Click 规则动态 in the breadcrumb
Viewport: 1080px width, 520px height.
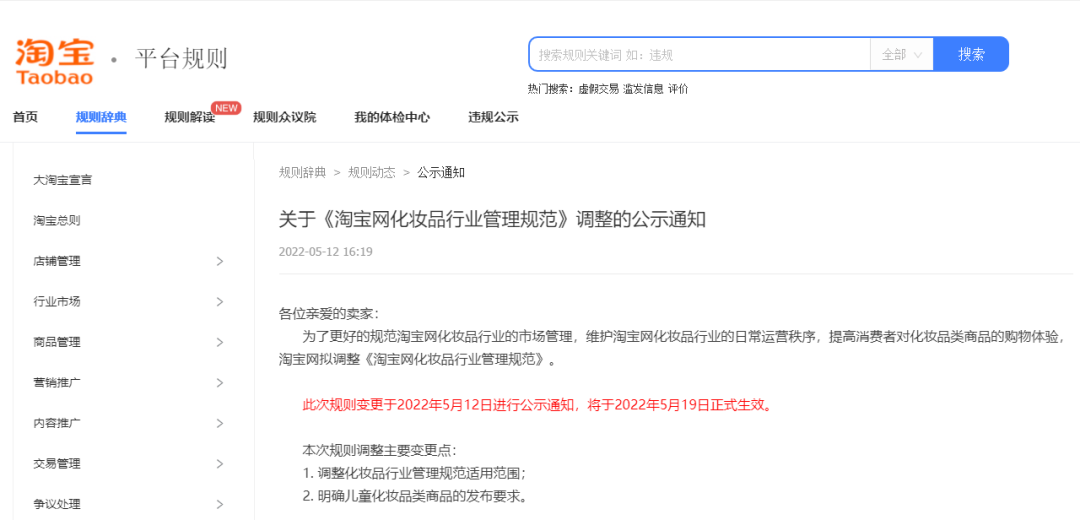point(371,172)
